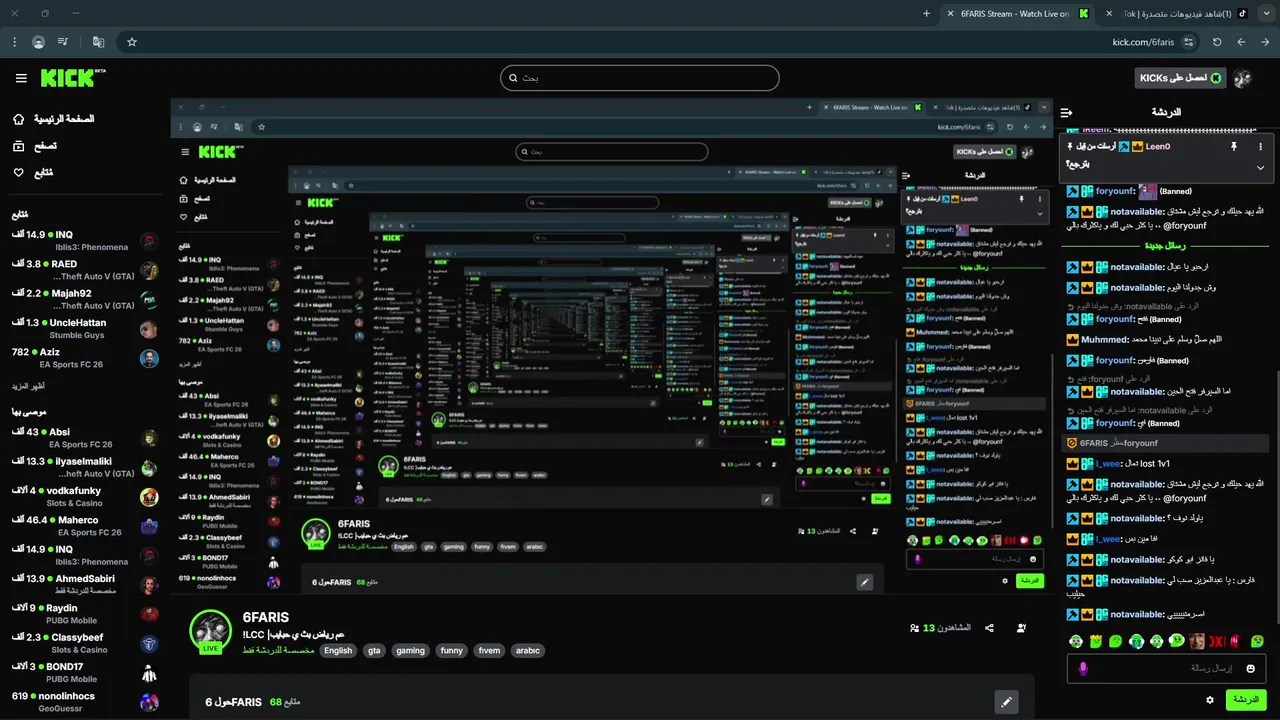Click the chat message input box

click(x=1167, y=668)
